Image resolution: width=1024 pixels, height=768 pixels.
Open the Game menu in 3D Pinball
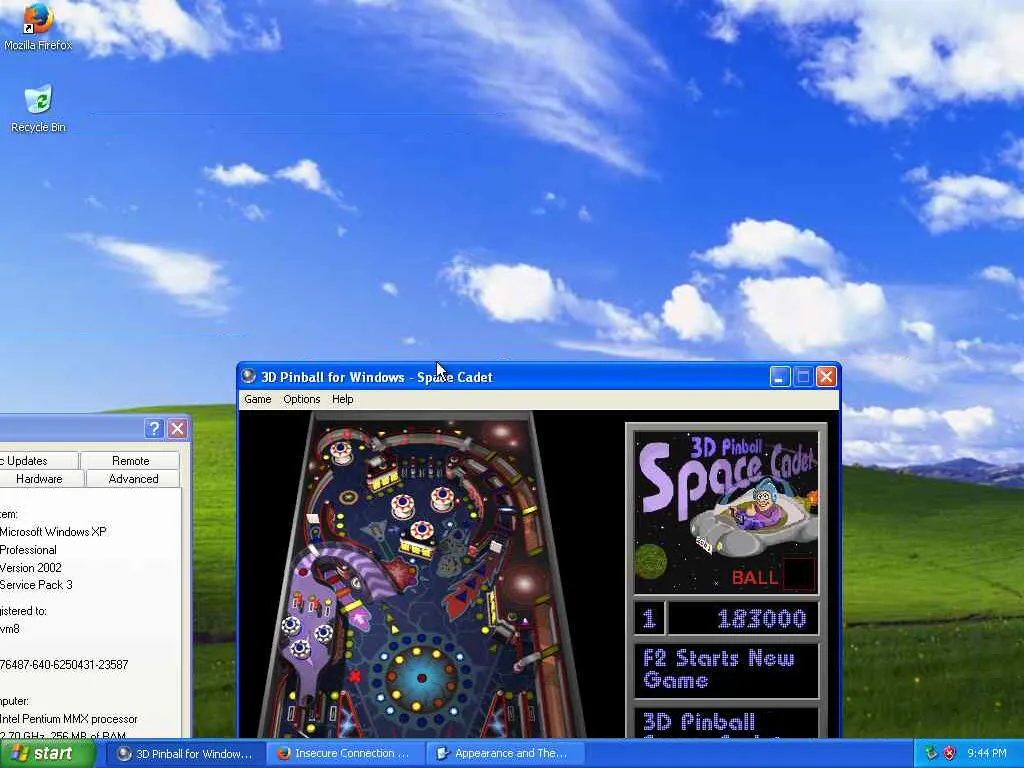pyautogui.click(x=257, y=399)
